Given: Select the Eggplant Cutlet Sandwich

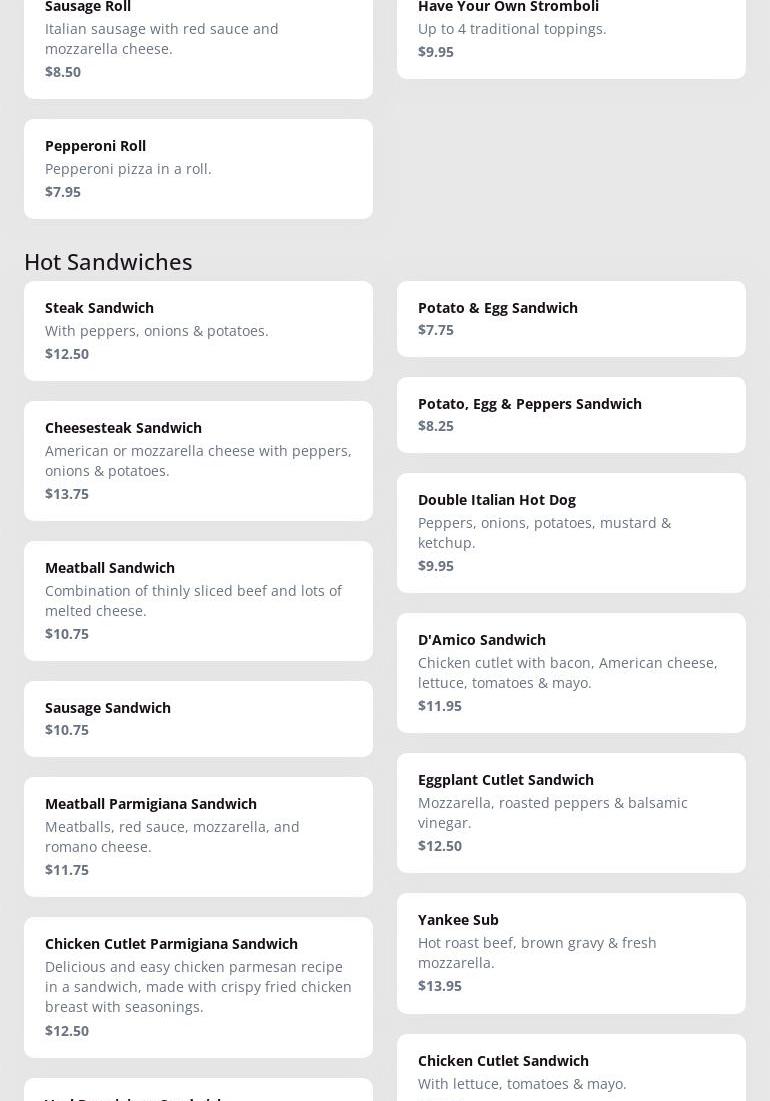Looking at the screenshot, I should tap(571, 812).
